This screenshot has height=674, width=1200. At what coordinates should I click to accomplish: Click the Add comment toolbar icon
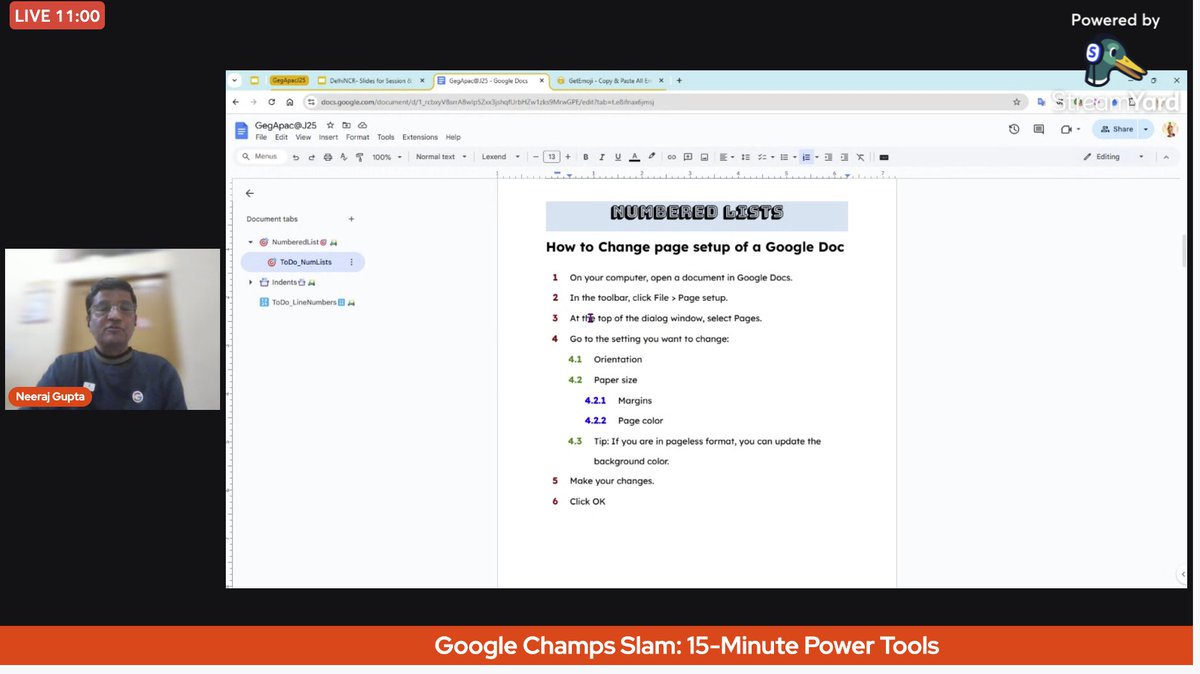tap(688, 157)
